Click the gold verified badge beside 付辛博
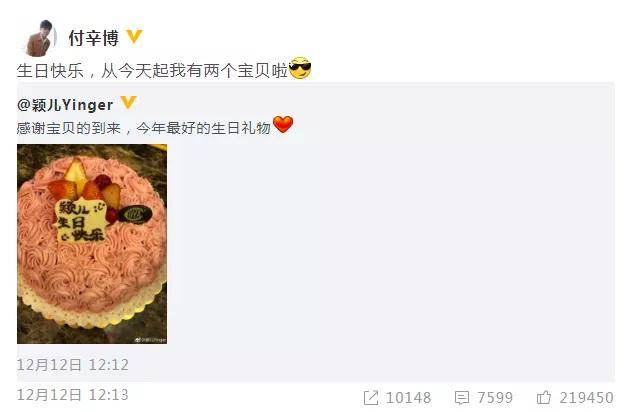Image resolution: width=628 pixels, height=412 pixels. coord(134,37)
